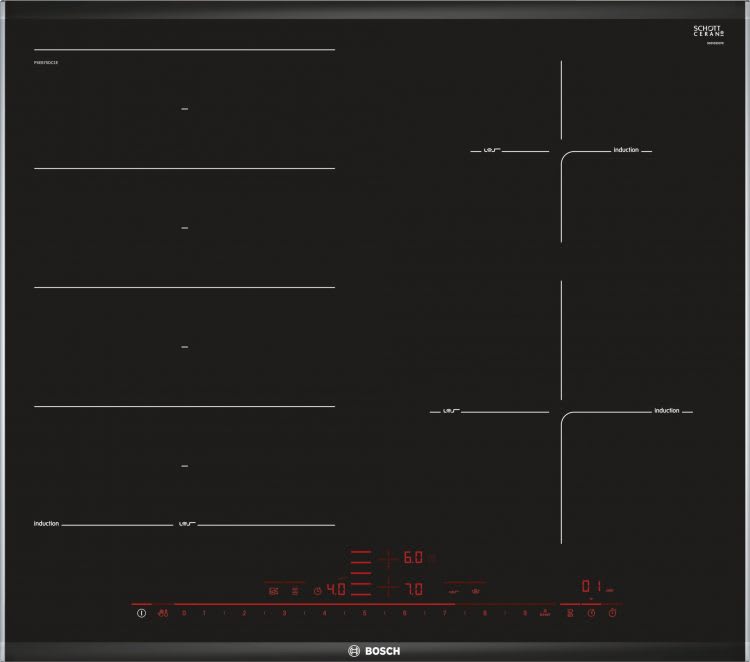This screenshot has width=750, height=662.
Task: Set power level 2 on the slider
Action: [244, 613]
